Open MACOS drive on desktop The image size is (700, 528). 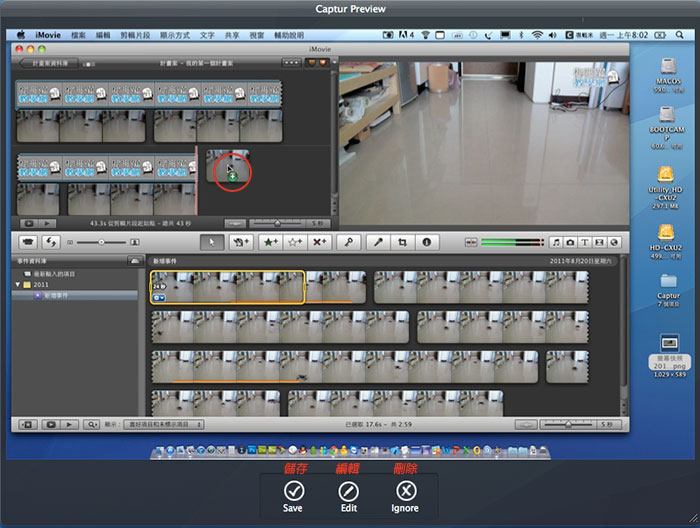point(668,75)
